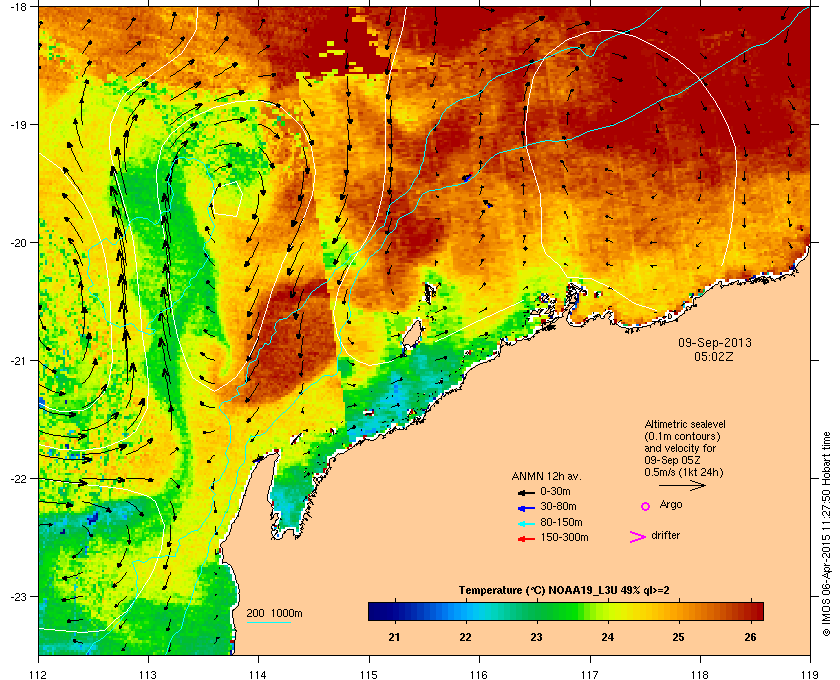Screen dimensions: 840x680
Task: Click the 0.5m/s (1kt 24h) scale text
Action: click(684, 473)
